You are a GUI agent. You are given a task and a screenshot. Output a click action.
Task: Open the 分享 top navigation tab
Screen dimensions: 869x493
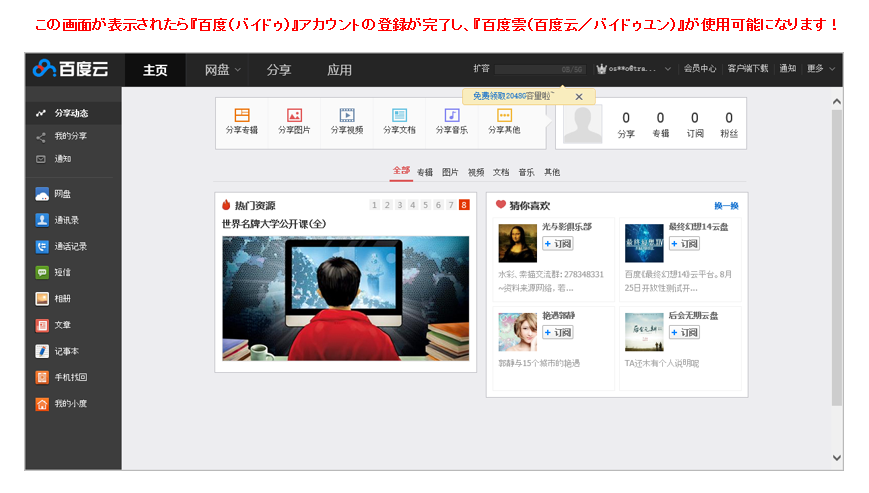point(278,70)
